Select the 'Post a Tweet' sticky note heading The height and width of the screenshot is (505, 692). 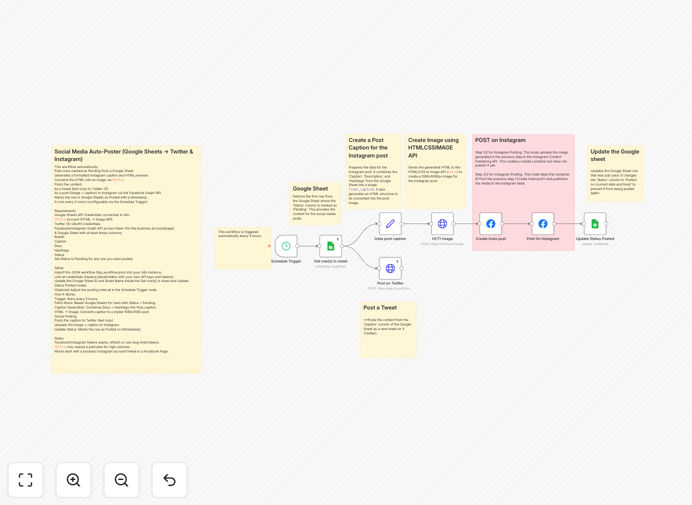pos(380,307)
